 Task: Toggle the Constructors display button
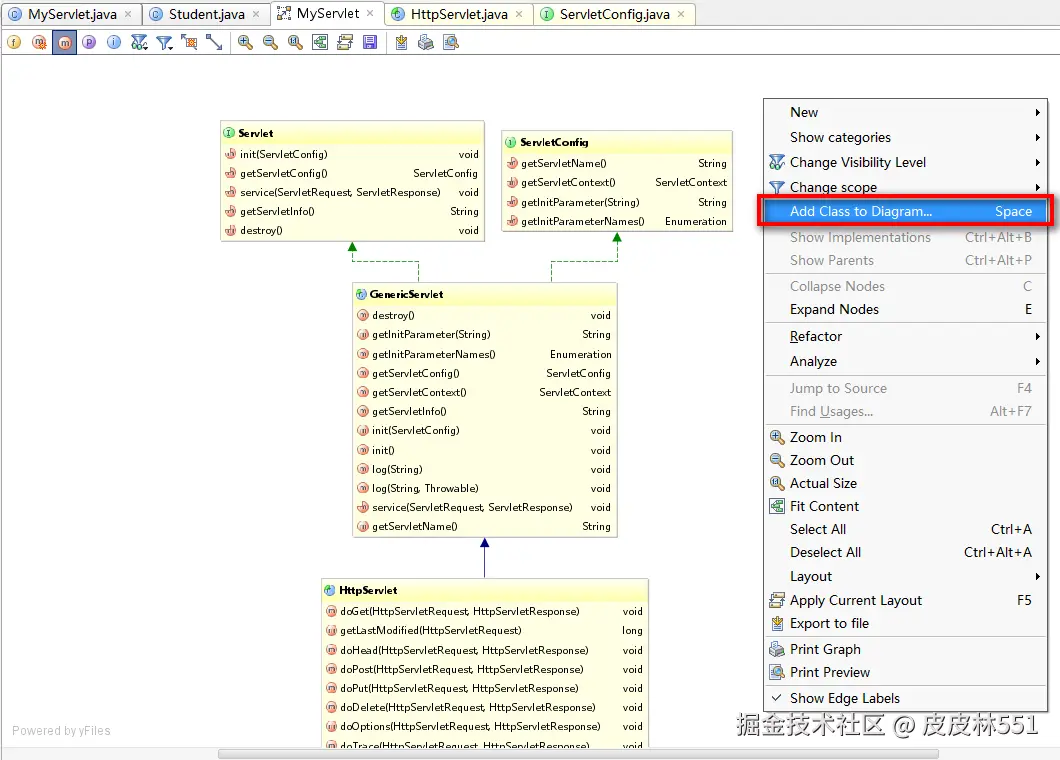click(x=39, y=43)
